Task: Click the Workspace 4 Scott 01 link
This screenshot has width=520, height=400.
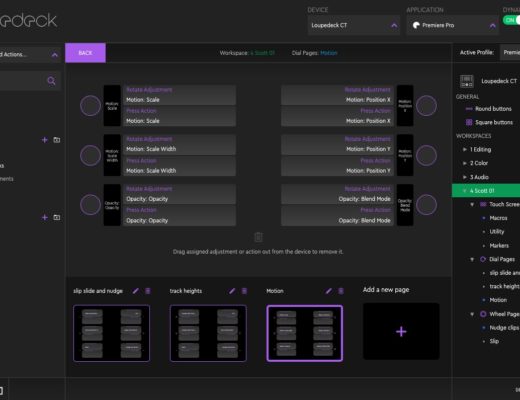Action: pyautogui.click(x=263, y=53)
